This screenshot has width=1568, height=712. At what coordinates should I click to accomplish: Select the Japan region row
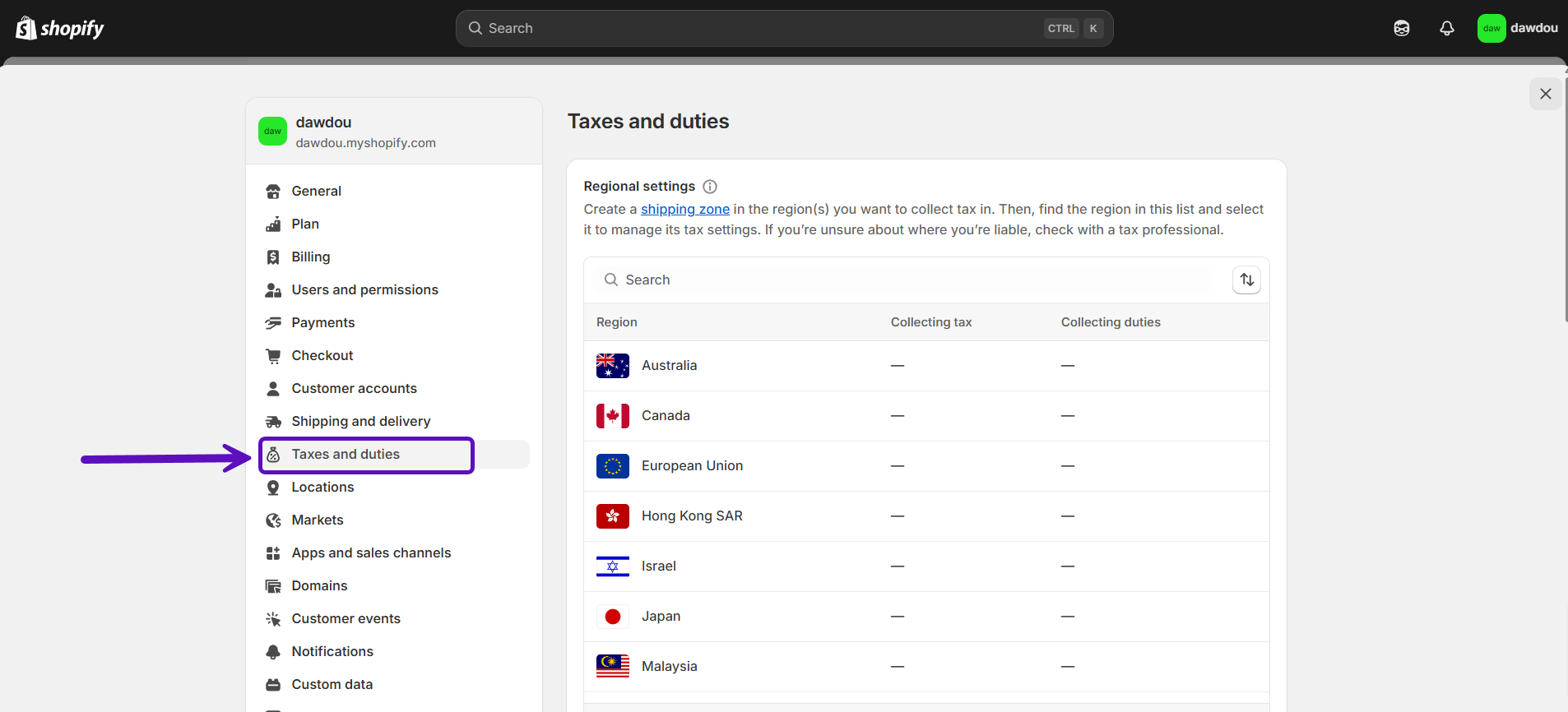click(x=661, y=617)
